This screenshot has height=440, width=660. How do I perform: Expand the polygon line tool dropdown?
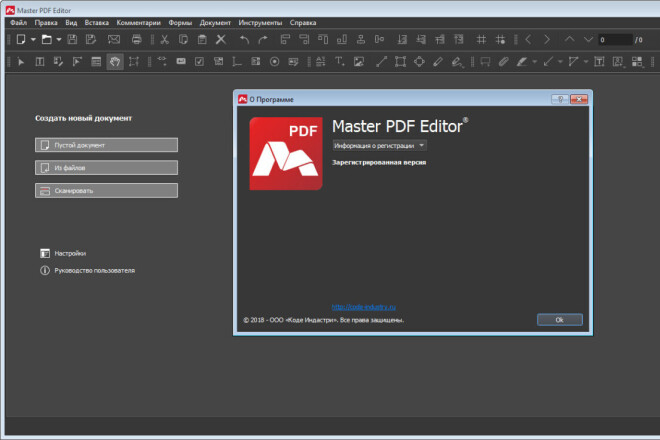point(586,62)
